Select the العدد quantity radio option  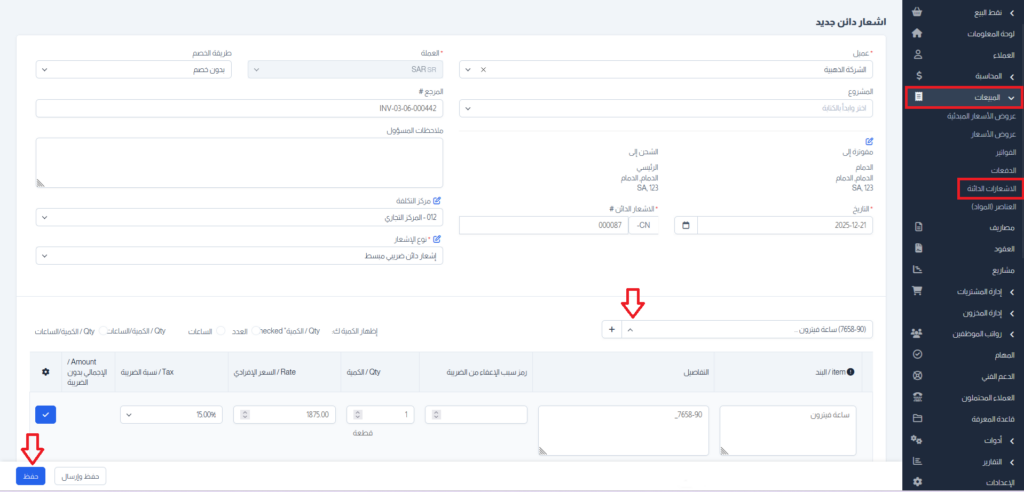pos(253,331)
